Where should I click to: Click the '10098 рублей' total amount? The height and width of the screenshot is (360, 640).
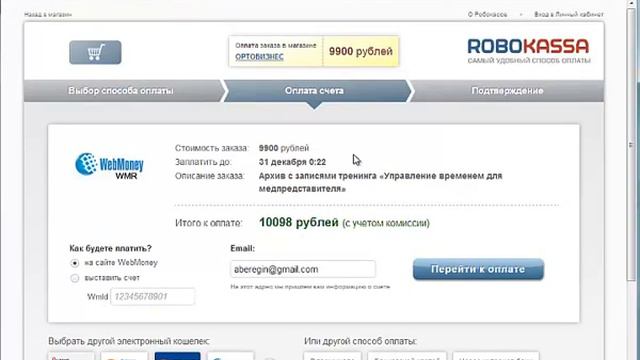click(x=299, y=222)
